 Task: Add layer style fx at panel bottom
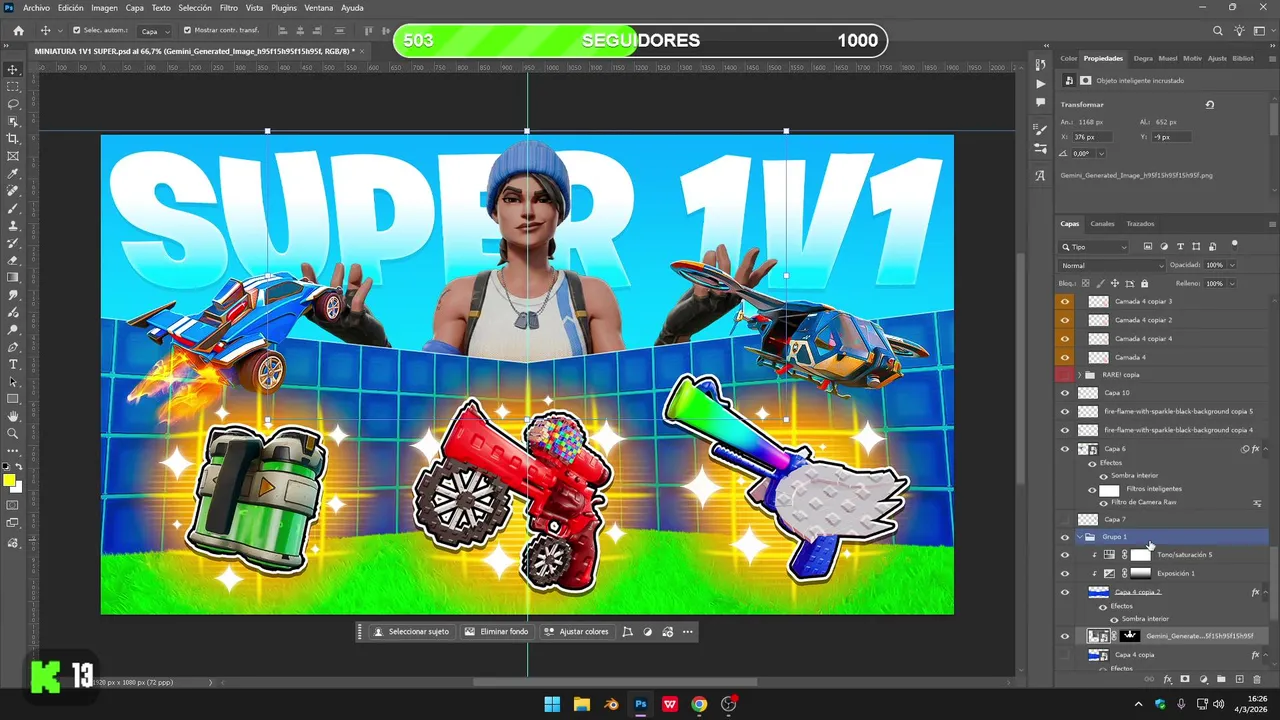(x=1167, y=679)
